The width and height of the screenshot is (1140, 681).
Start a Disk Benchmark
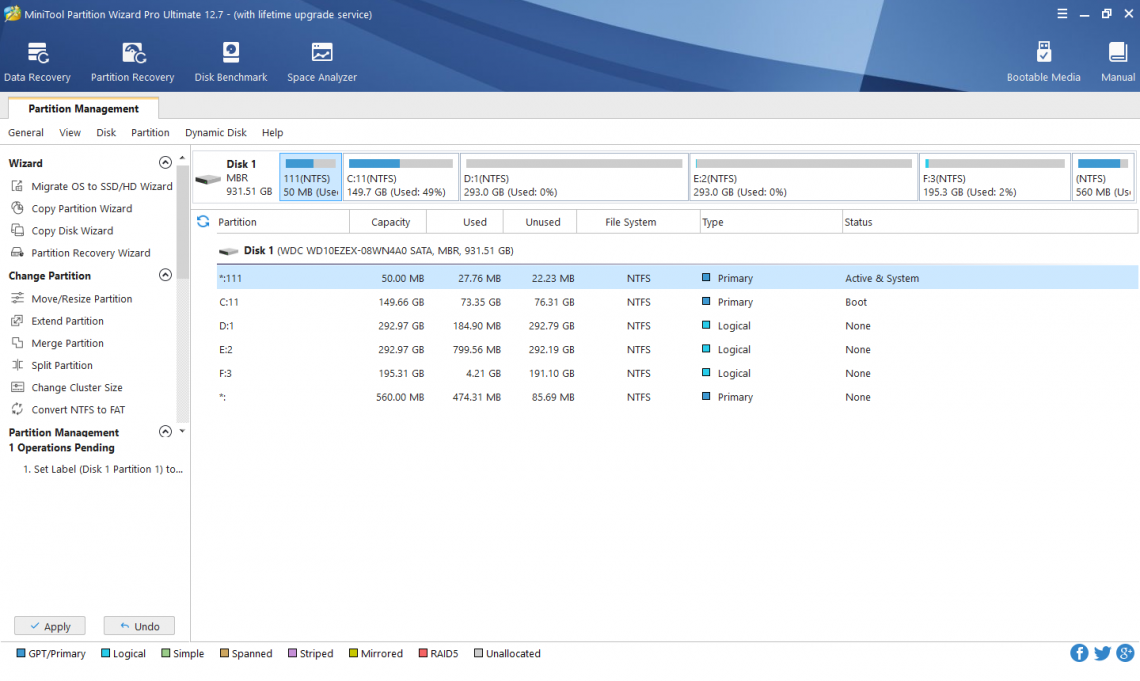click(230, 58)
